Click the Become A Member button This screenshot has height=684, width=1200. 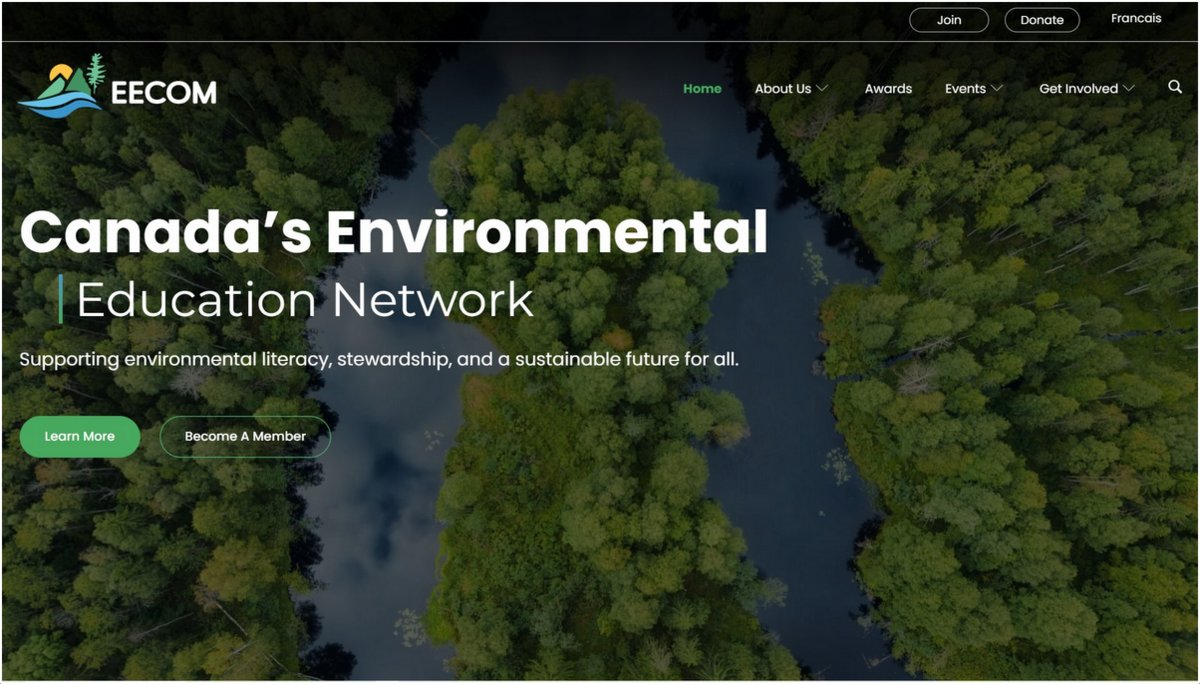click(245, 436)
